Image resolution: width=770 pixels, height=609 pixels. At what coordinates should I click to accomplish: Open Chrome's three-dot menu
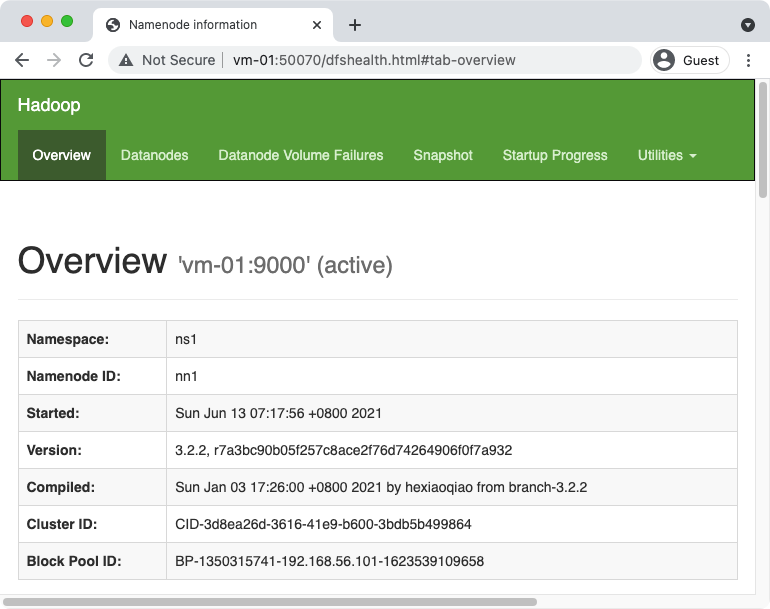click(749, 60)
